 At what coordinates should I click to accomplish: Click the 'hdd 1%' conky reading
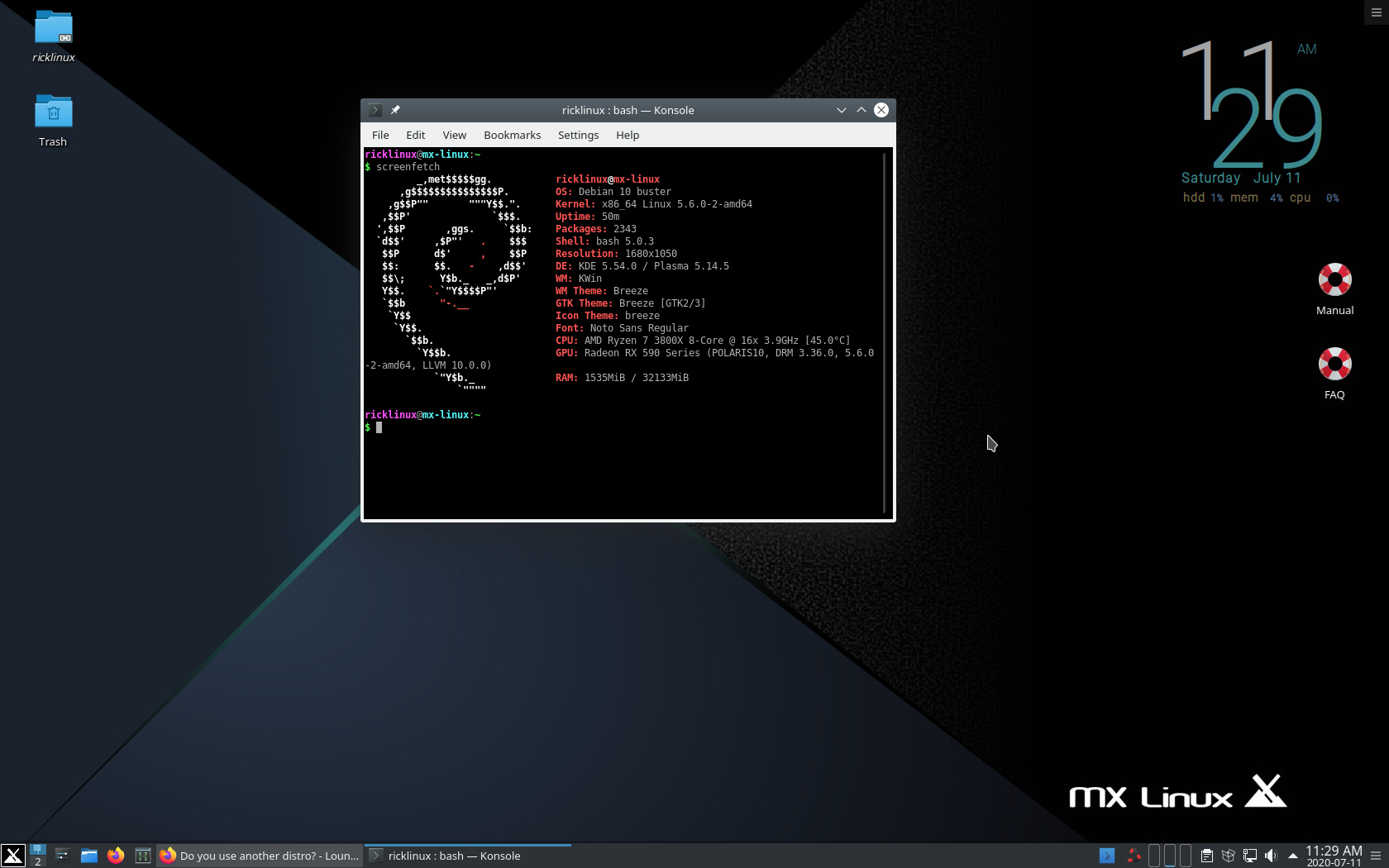tap(1203, 198)
